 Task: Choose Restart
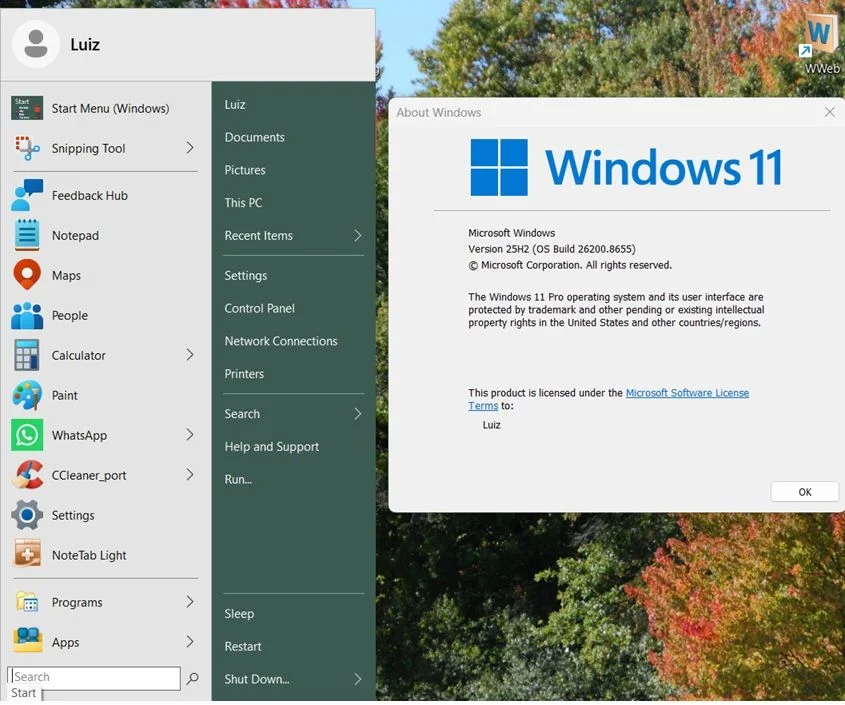243,646
